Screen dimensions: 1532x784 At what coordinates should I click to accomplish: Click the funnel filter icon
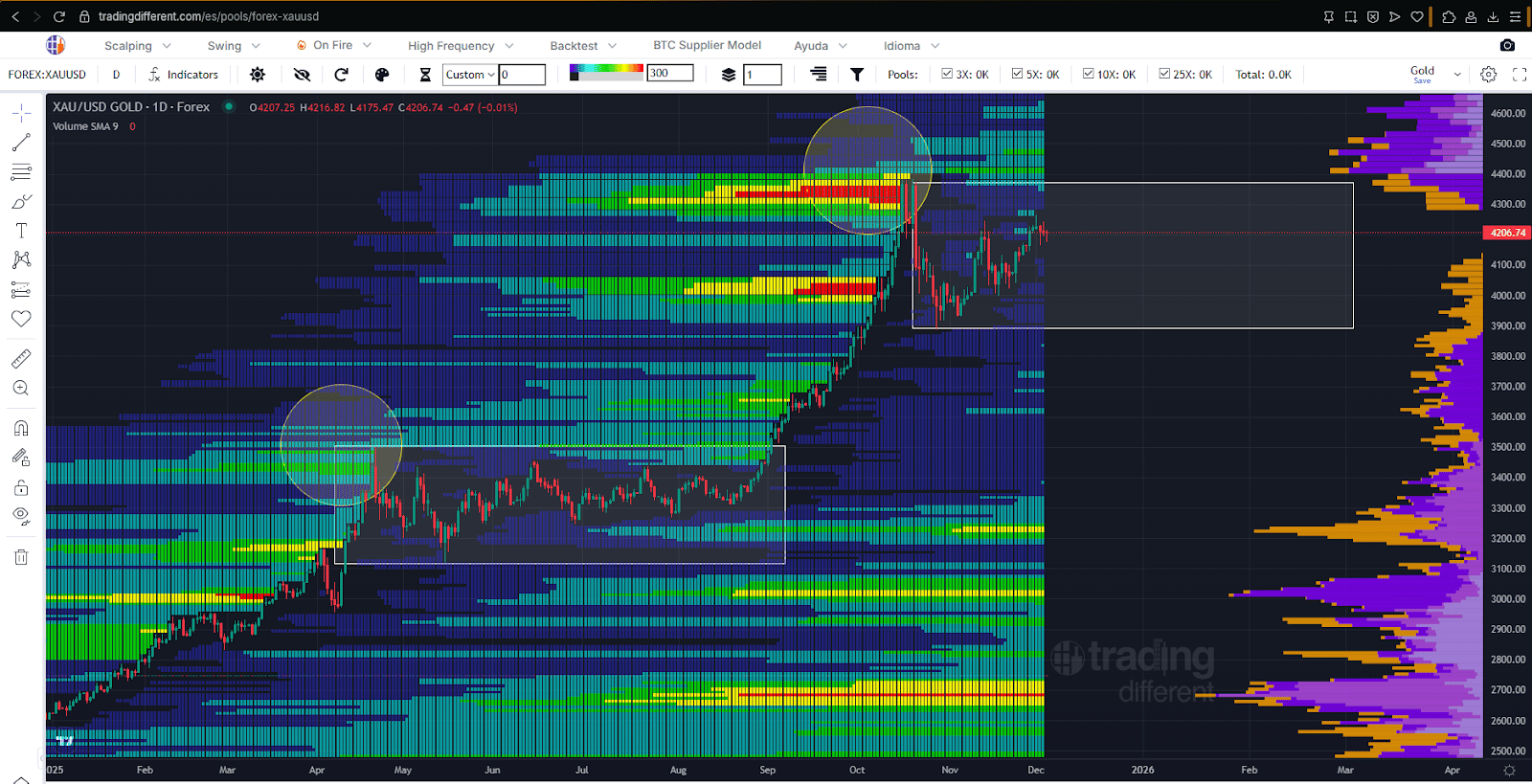[x=857, y=75]
